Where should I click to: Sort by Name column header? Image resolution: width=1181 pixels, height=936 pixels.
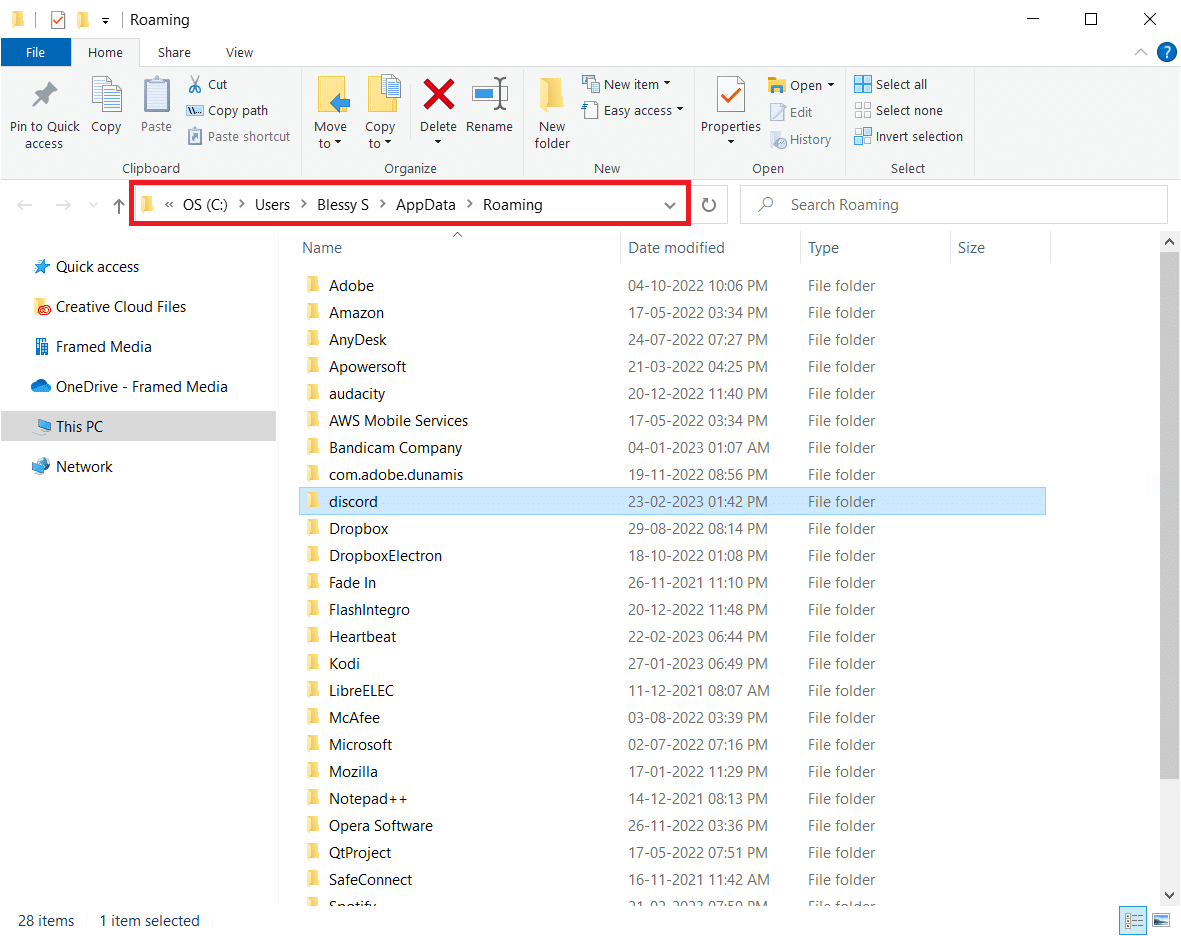[322, 248]
